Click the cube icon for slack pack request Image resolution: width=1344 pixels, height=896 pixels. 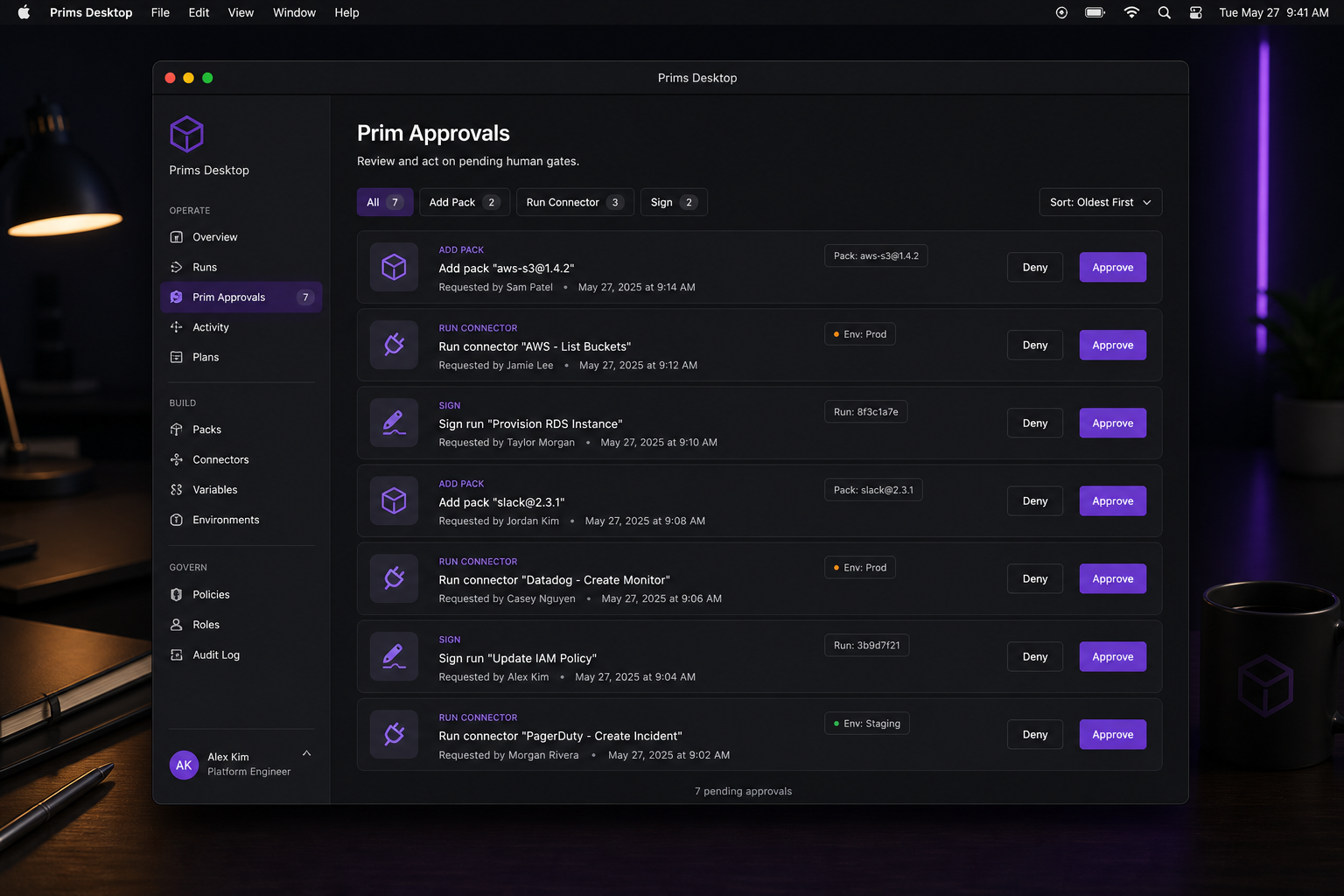coord(394,500)
